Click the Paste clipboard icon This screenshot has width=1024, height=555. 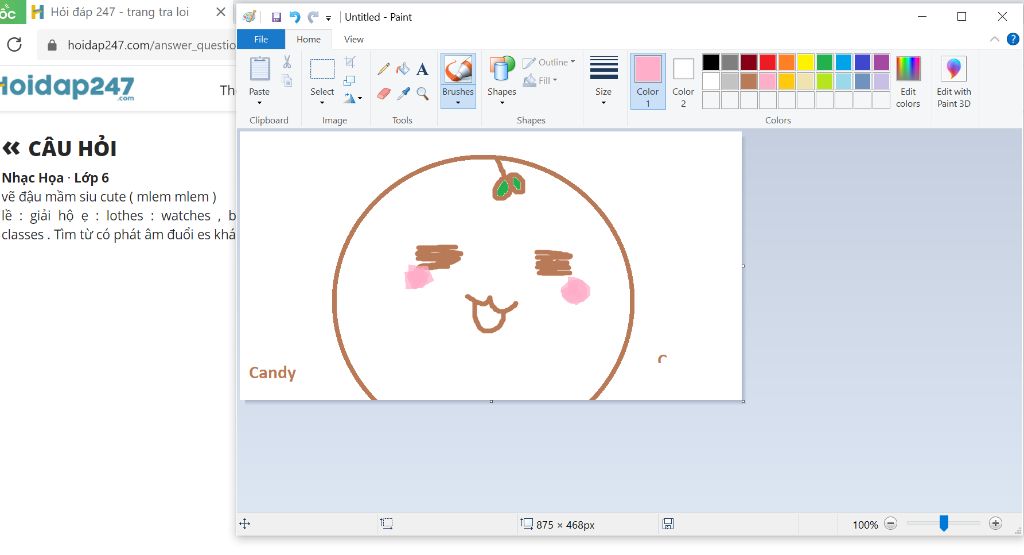[x=259, y=69]
